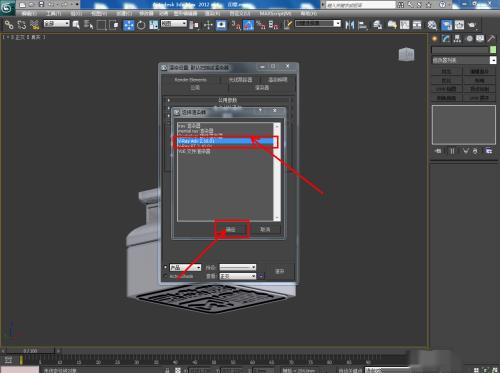Open the modifier list dropdown
This screenshot has width=500, height=373.
464,60
